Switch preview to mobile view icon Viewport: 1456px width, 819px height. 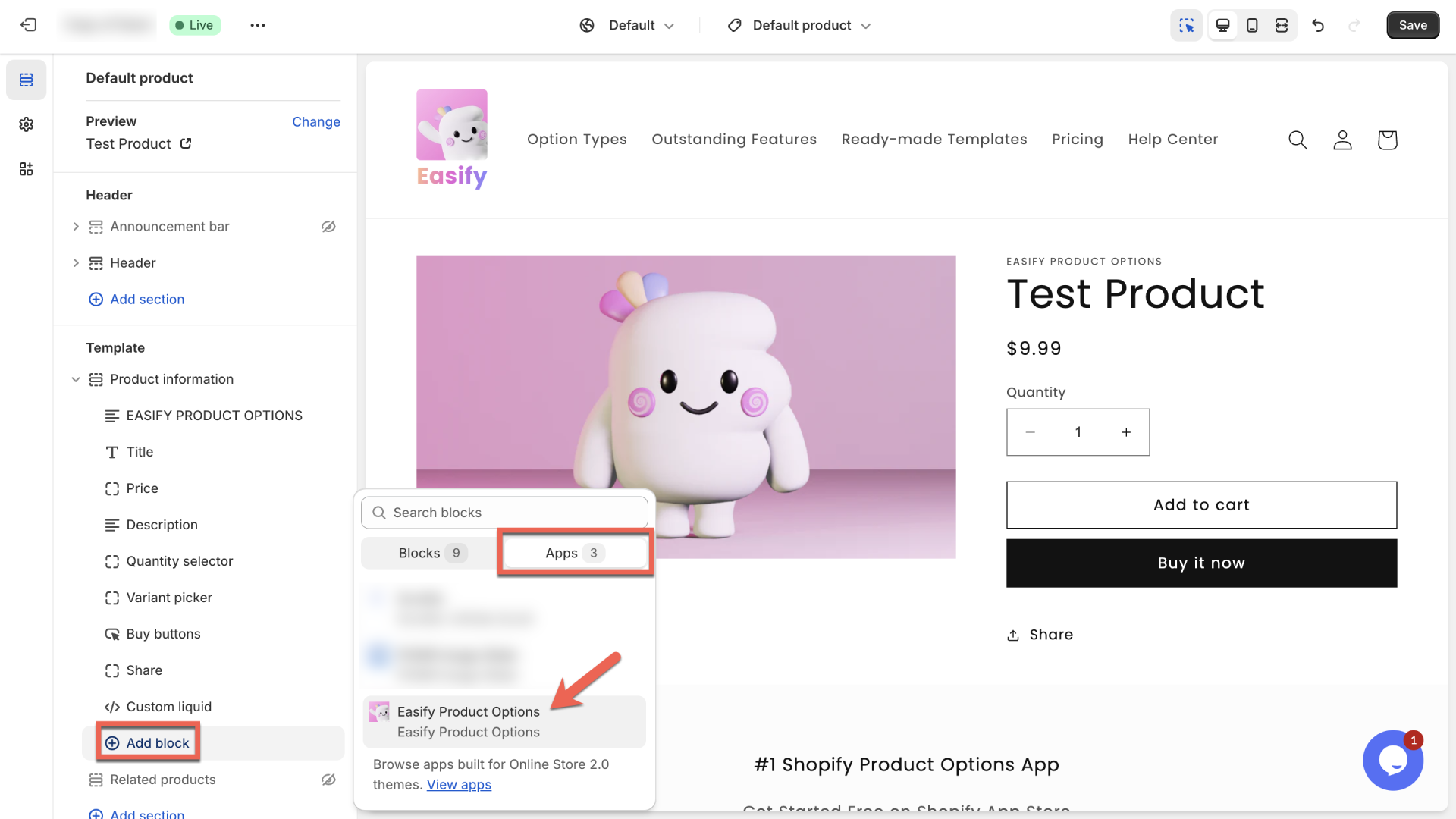tap(1251, 25)
